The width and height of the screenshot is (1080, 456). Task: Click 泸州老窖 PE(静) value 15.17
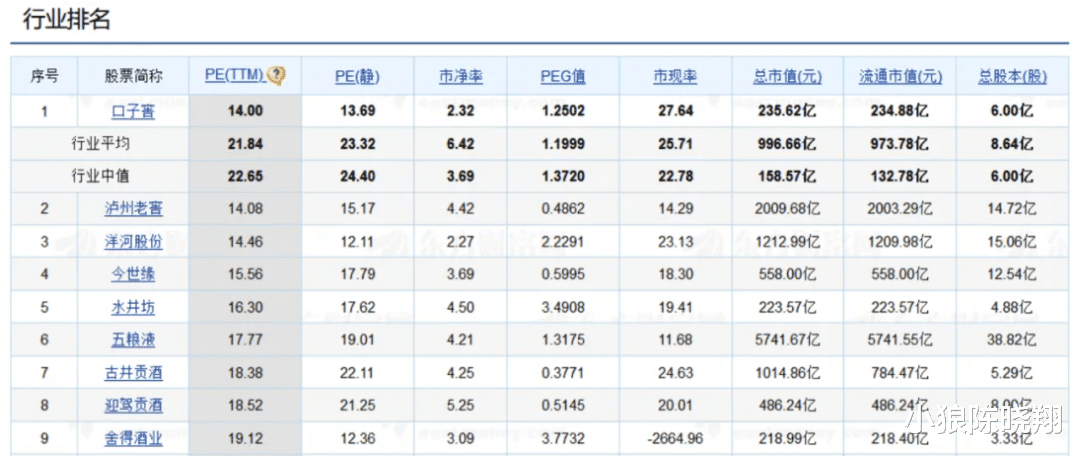pos(357,208)
